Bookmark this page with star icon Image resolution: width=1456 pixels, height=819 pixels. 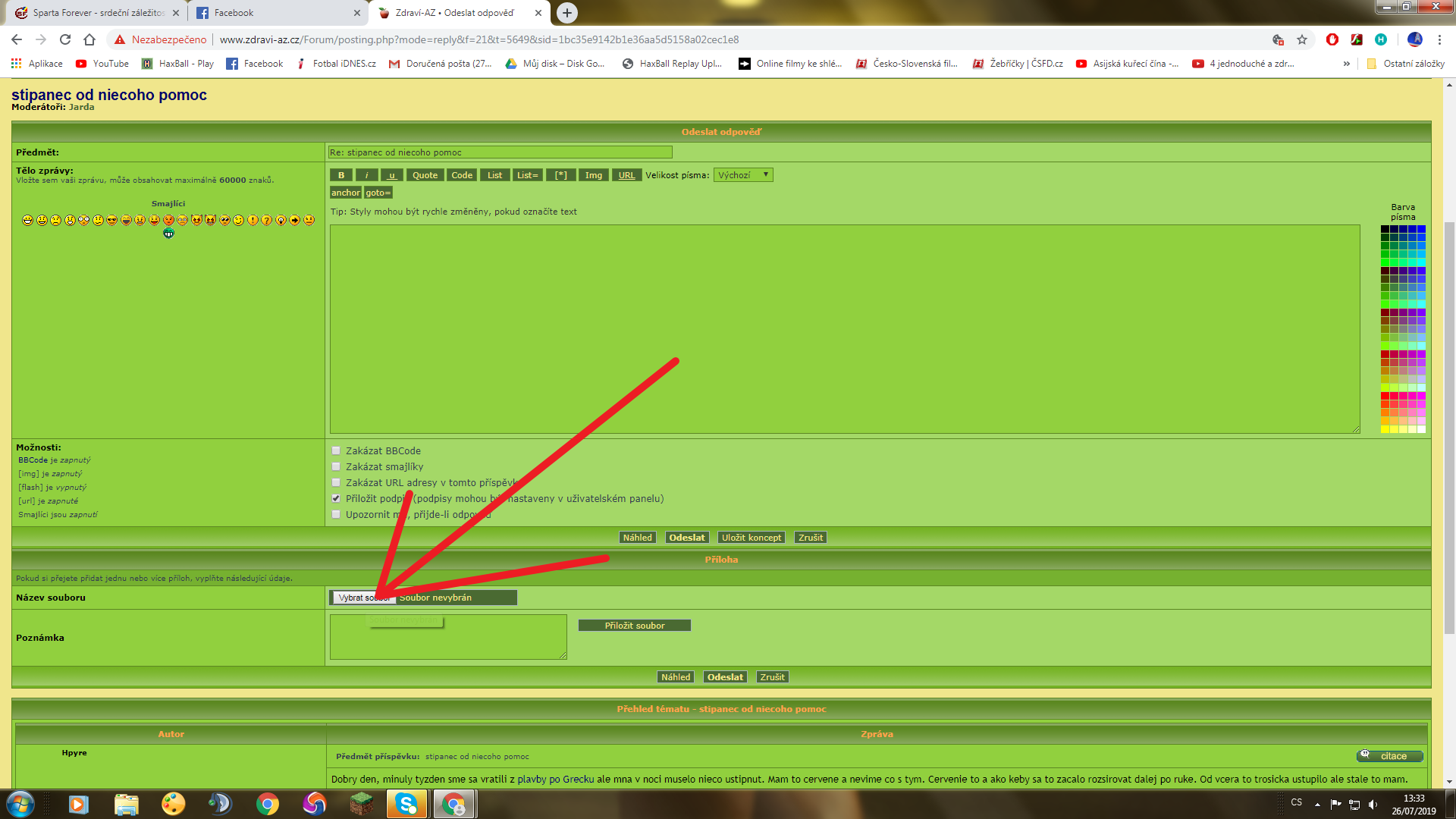click(1302, 39)
